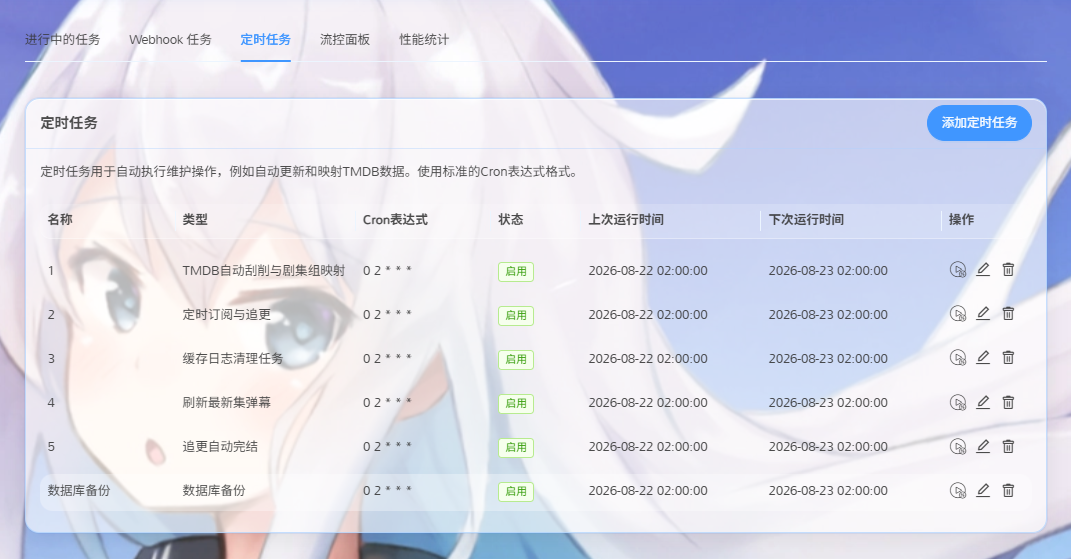Edit the 缓存日志清理任务 task
This screenshot has height=559, width=1071.
(x=983, y=357)
